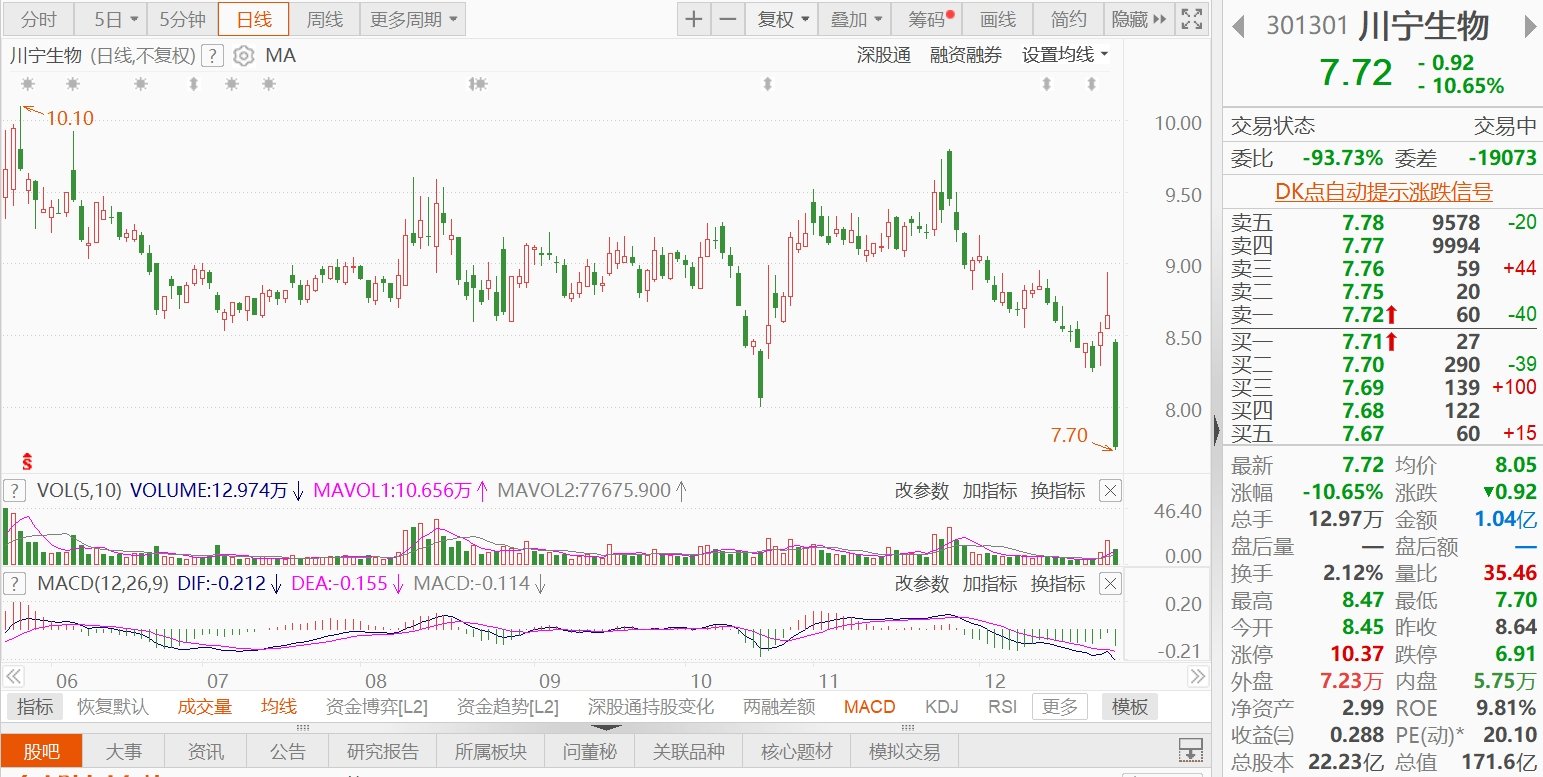Viewport: 1543px width, 777px height.
Task: Collapse the right quote panel arrow
Action: point(1216,430)
